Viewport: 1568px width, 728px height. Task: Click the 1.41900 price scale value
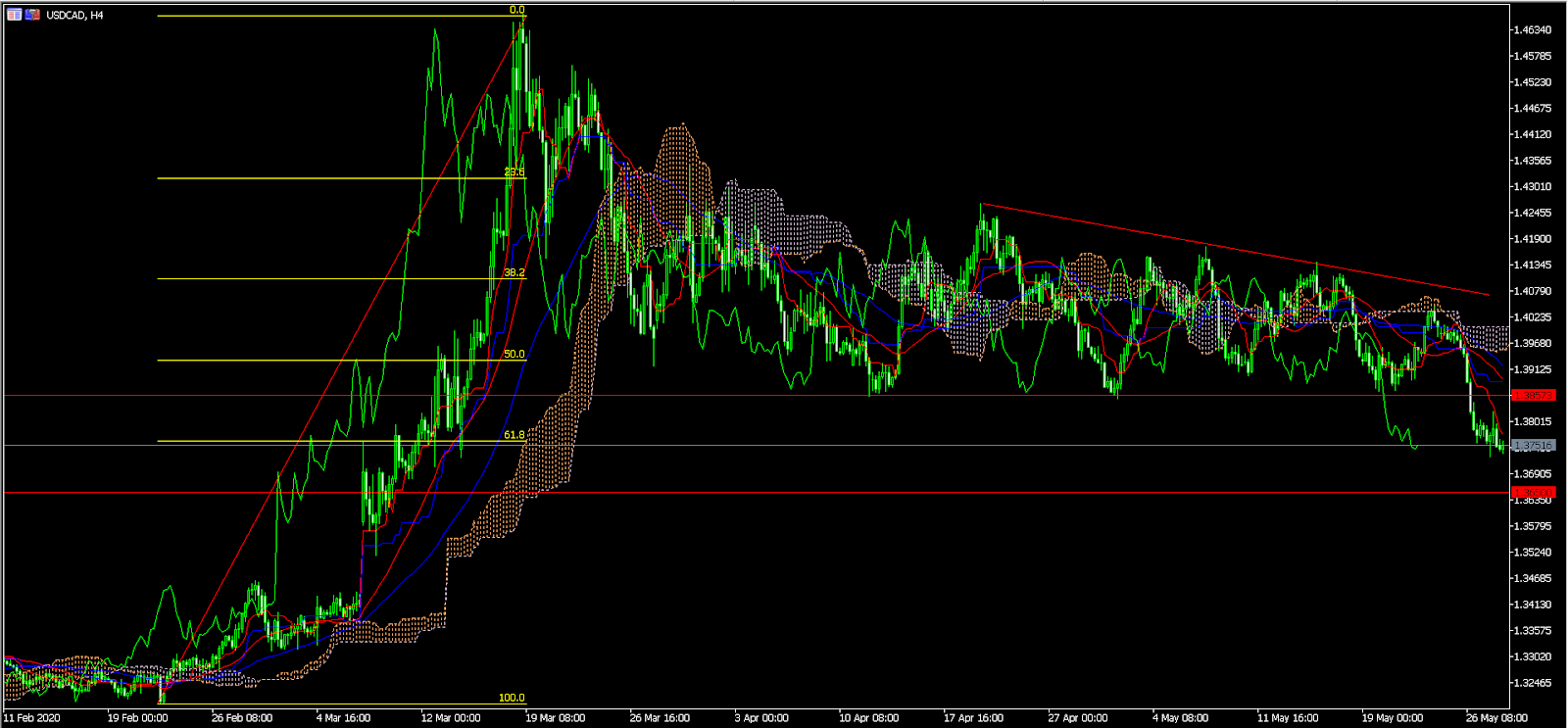click(x=1533, y=239)
